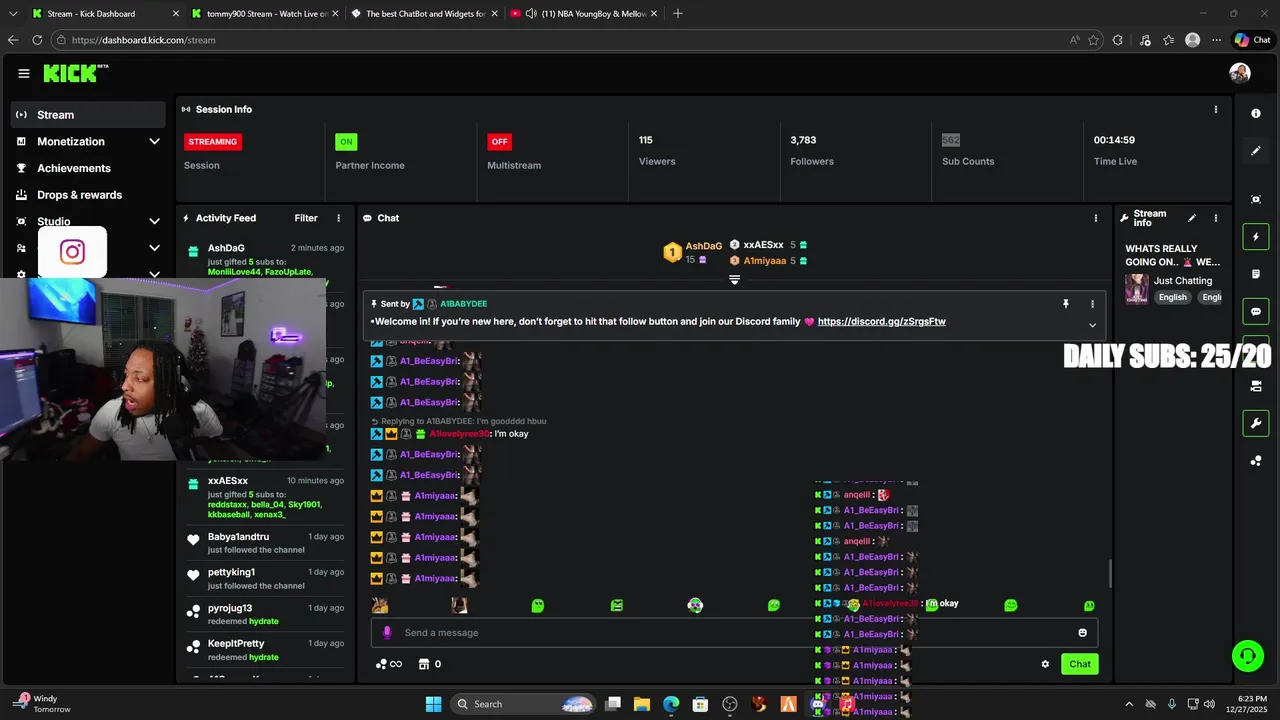The height and width of the screenshot is (720, 1280).
Task: Open the discord.gg invite link
Action: pyautogui.click(x=881, y=322)
